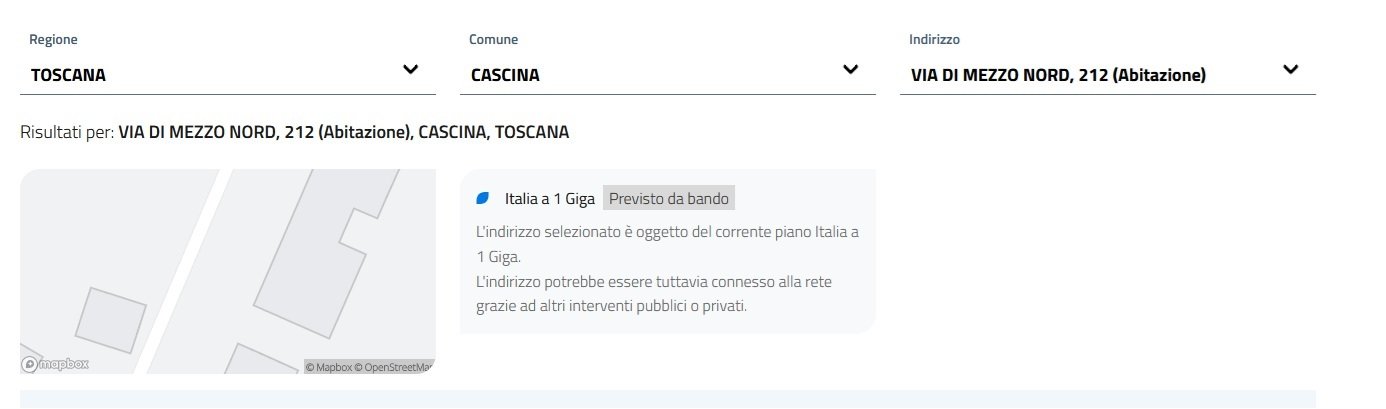Expand the Regione dropdown chevron
This screenshot has width=1386, height=409.
tap(410, 70)
